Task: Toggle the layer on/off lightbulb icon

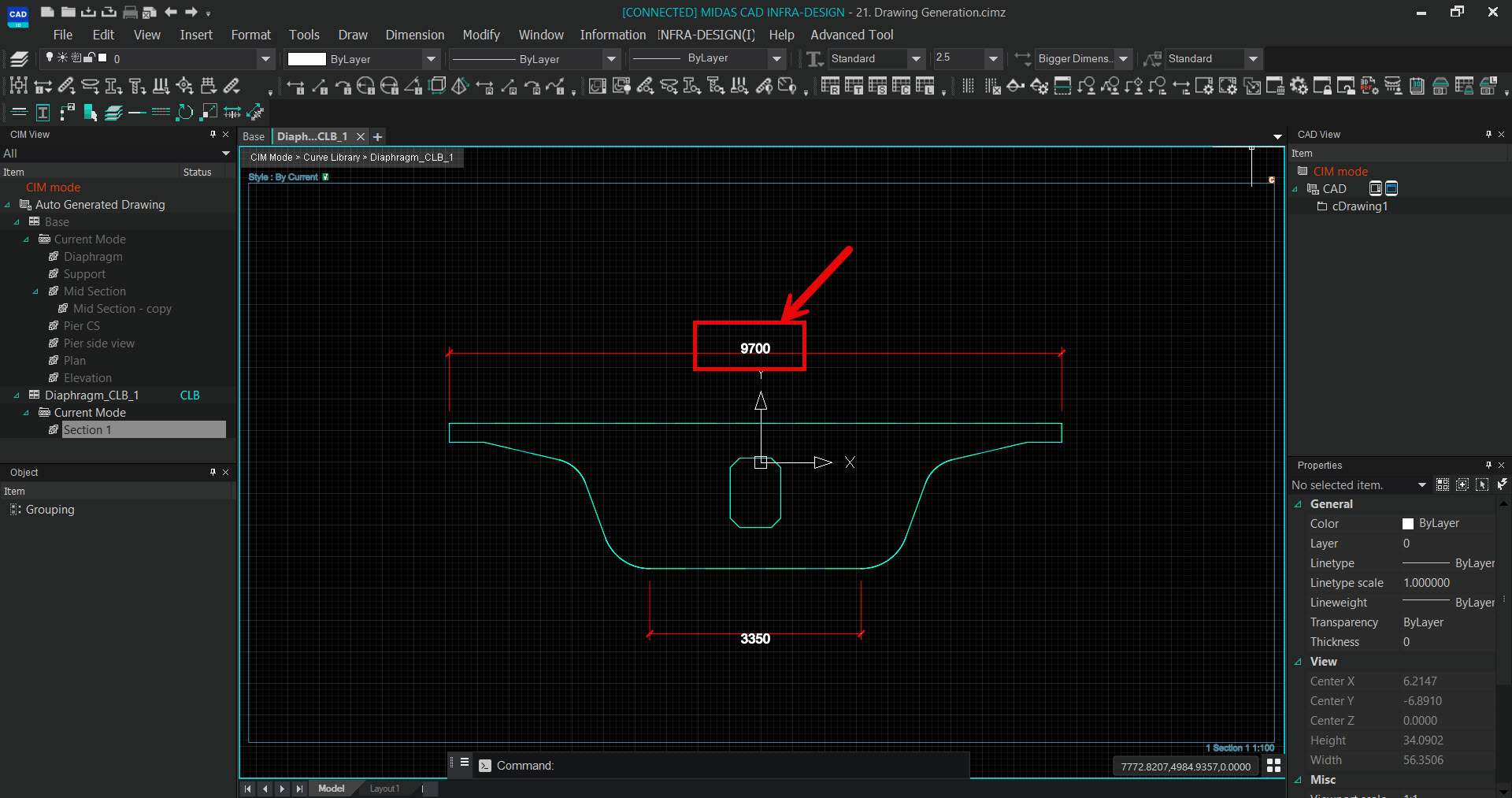Action: pyautogui.click(x=50, y=58)
